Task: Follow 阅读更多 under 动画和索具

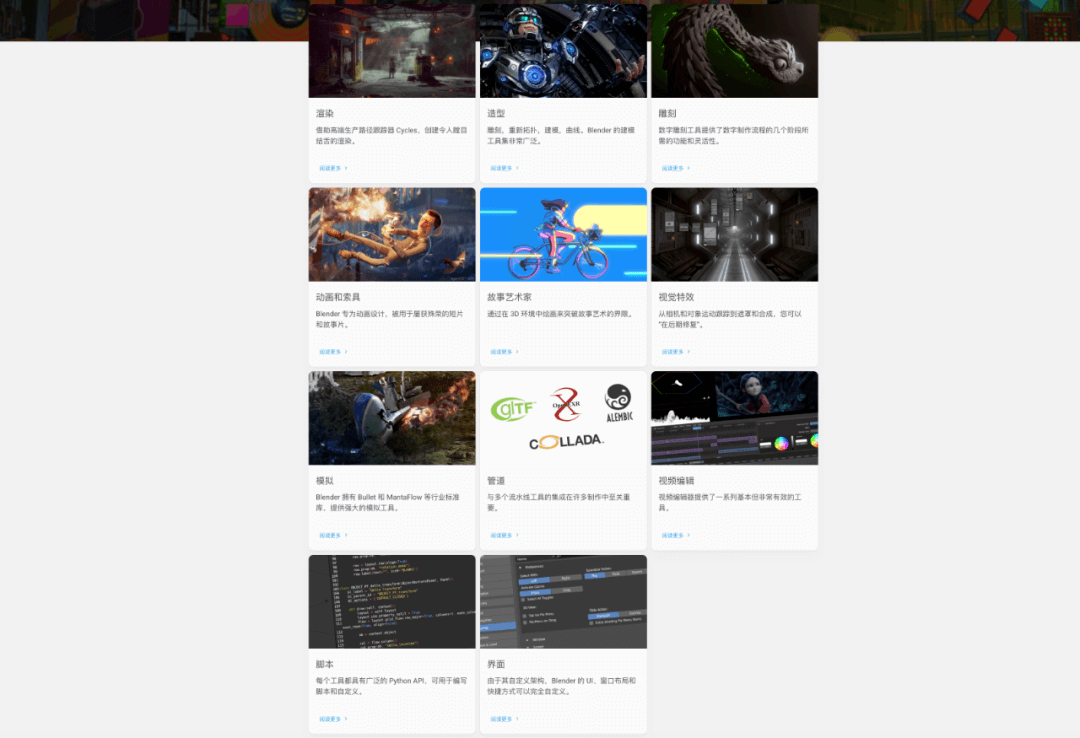Action: point(333,351)
